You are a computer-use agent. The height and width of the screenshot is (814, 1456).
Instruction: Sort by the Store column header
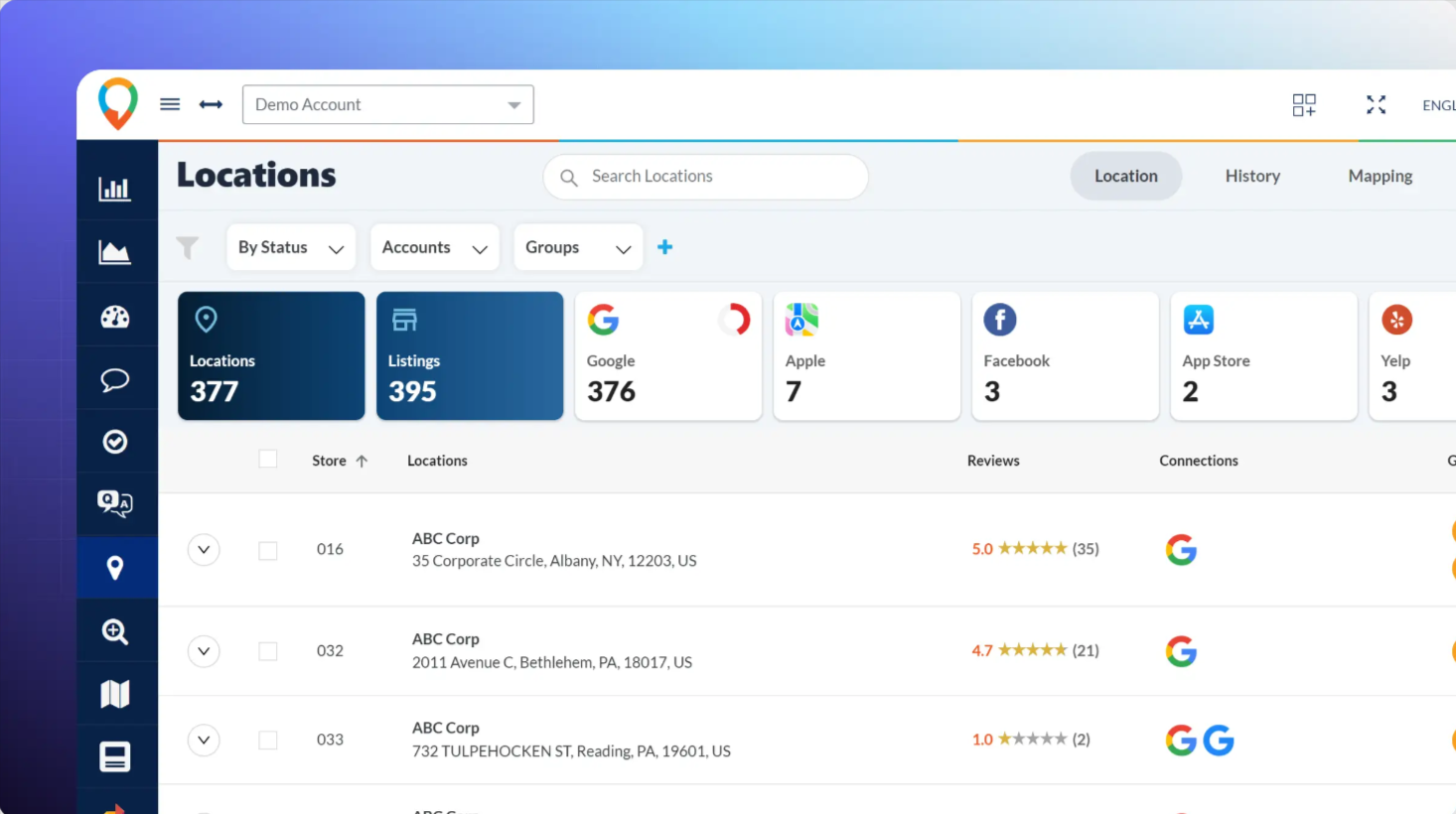(x=340, y=461)
